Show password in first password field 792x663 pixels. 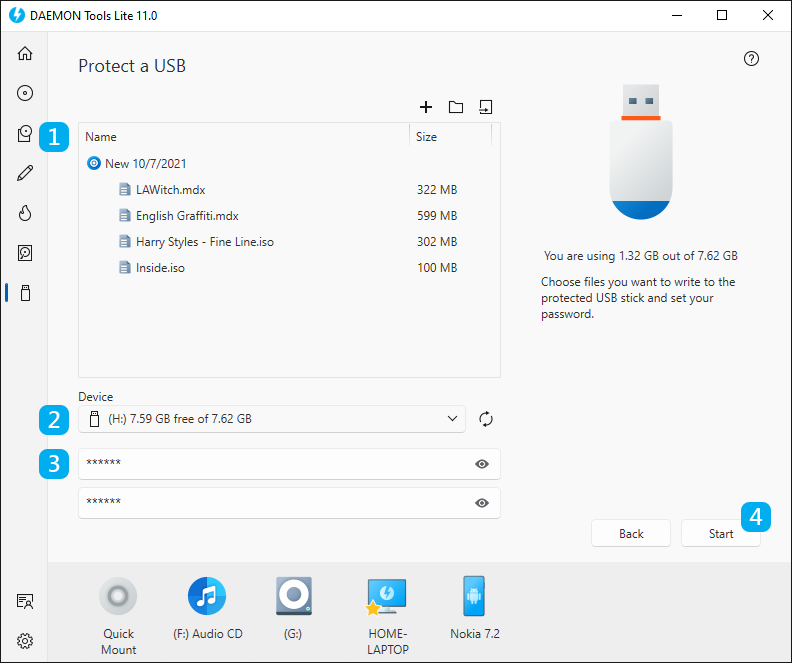tap(482, 464)
